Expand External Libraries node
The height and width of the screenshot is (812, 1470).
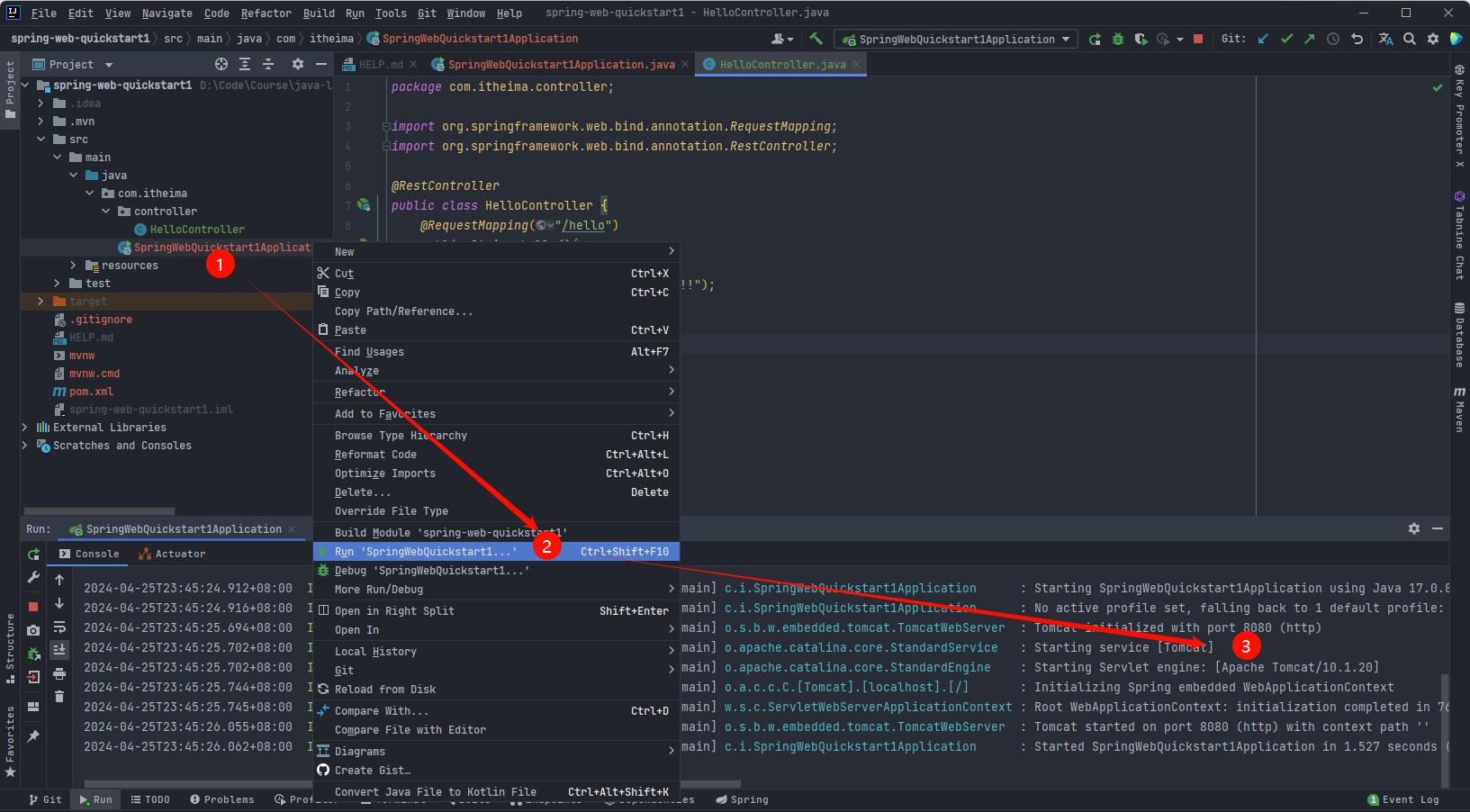24,428
